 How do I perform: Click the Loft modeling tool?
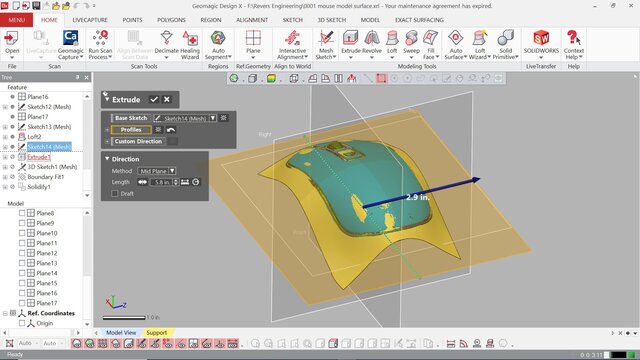(392, 44)
